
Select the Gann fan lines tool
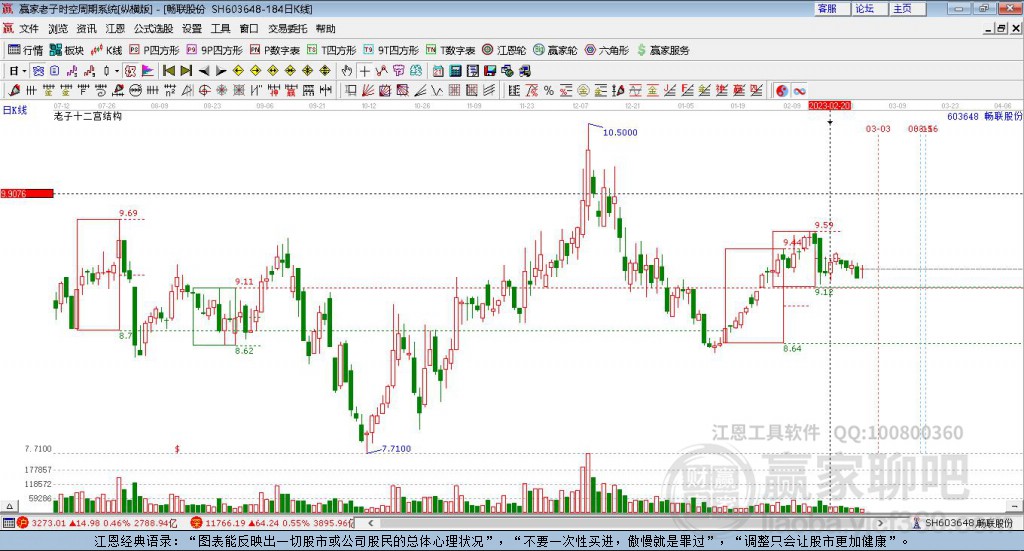click(367, 91)
